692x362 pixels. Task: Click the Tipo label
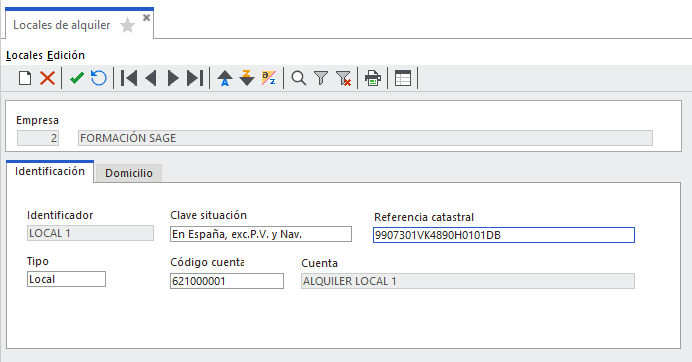38,261
